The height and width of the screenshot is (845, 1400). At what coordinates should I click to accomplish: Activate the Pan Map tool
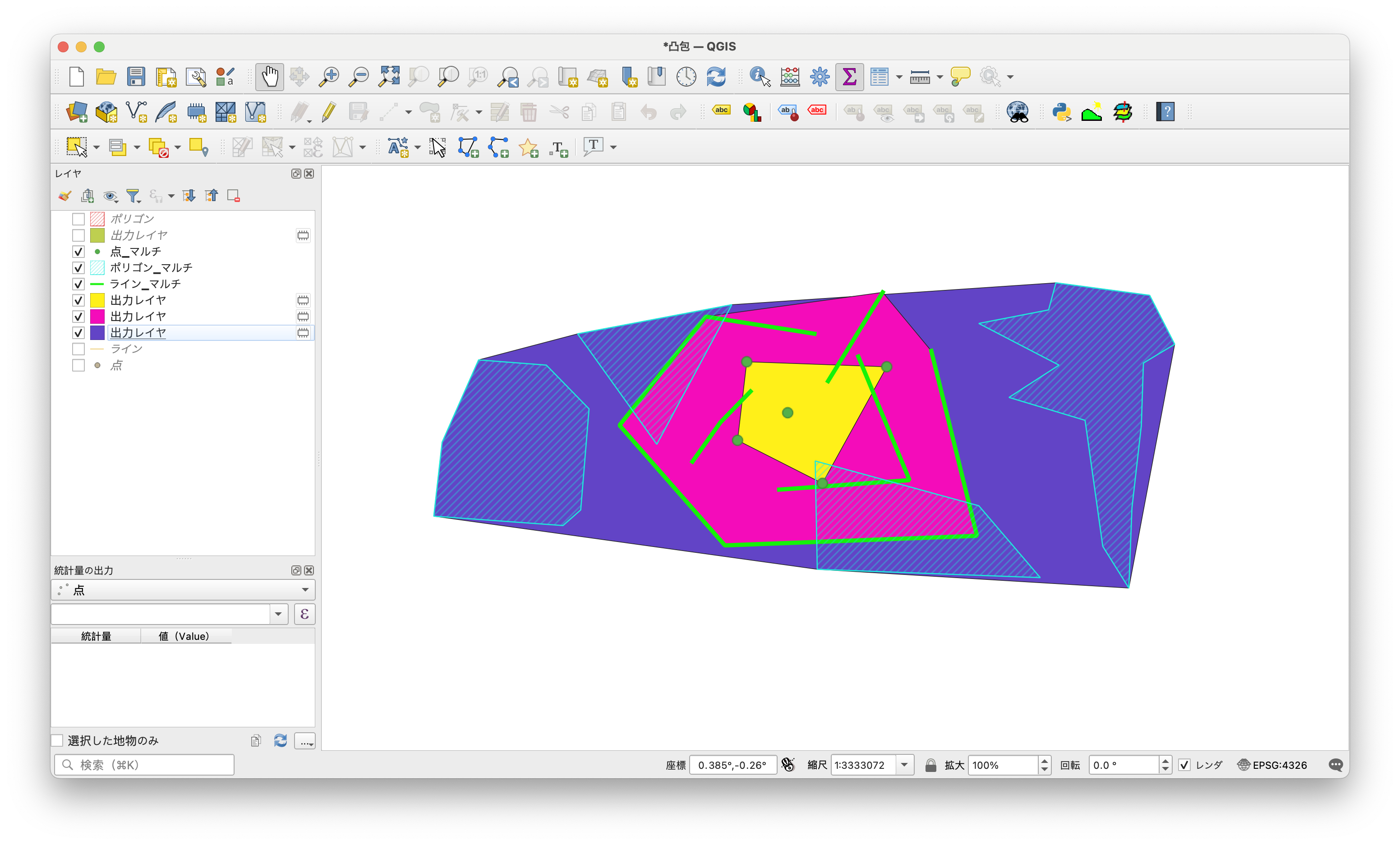[x=269, y=76]
